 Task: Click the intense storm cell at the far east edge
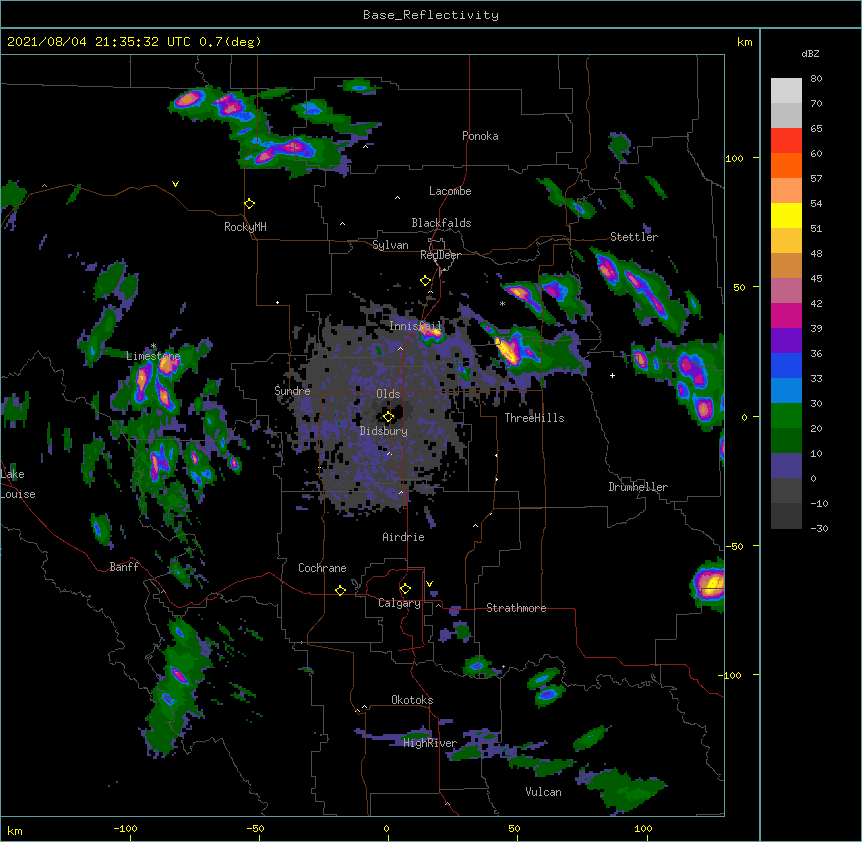click(x=710, y=584)
